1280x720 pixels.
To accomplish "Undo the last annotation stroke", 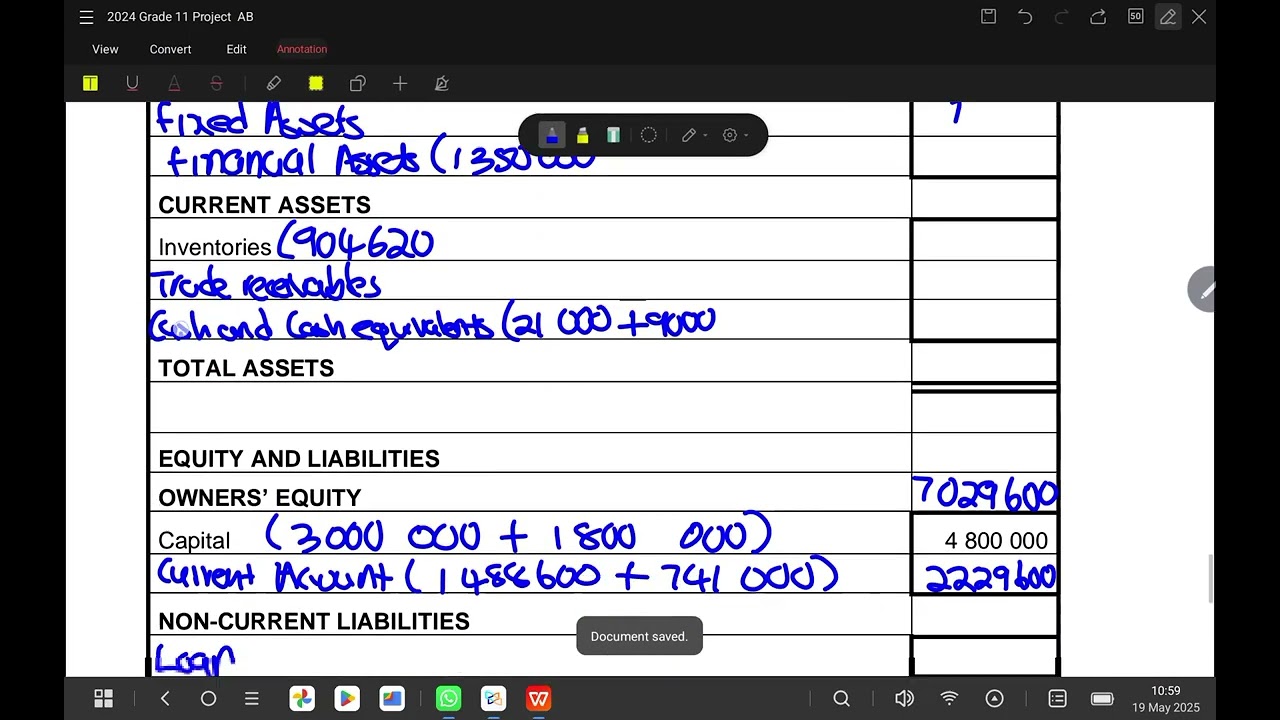I will [x=1025, y=17].
